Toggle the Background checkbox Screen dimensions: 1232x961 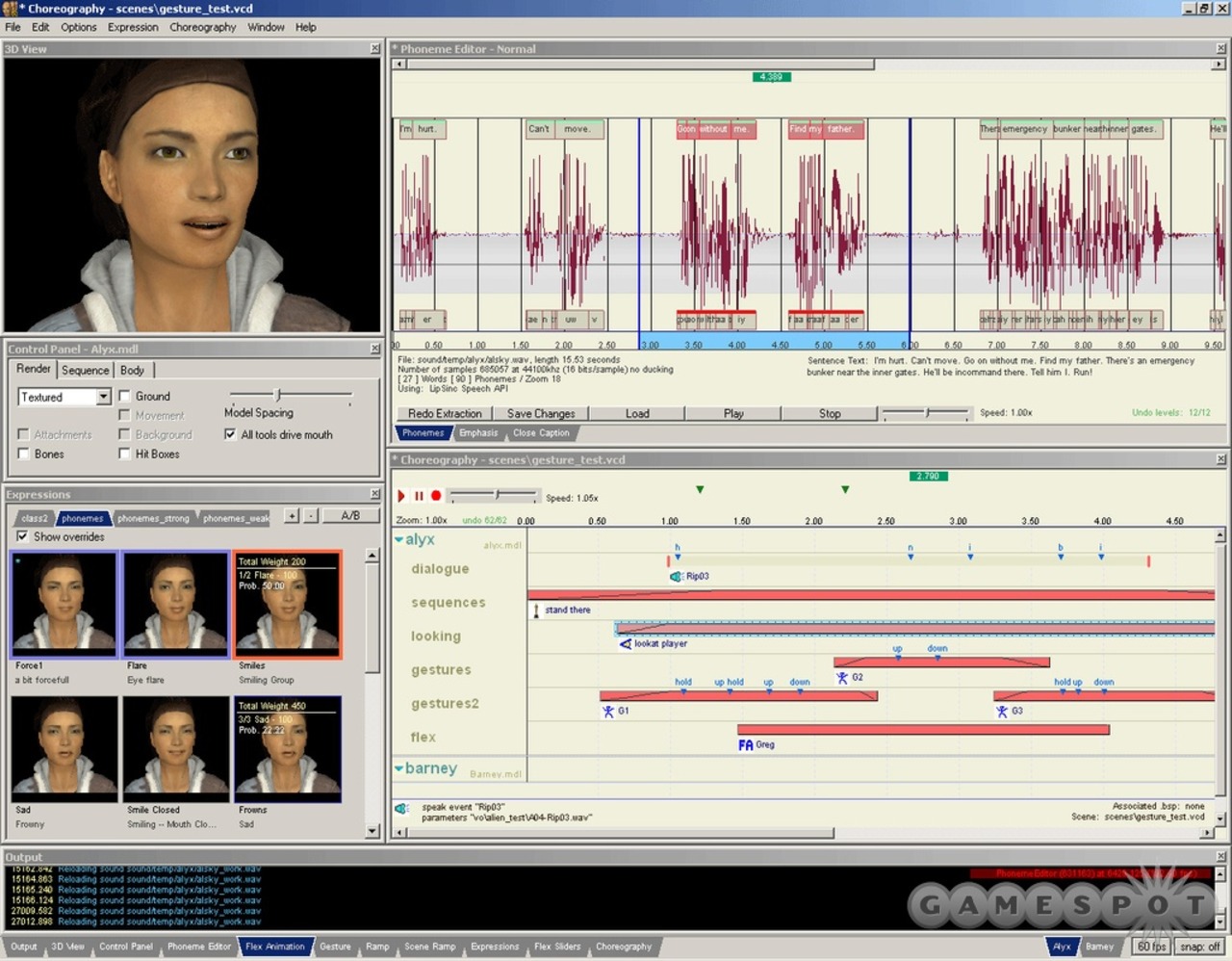124,434
